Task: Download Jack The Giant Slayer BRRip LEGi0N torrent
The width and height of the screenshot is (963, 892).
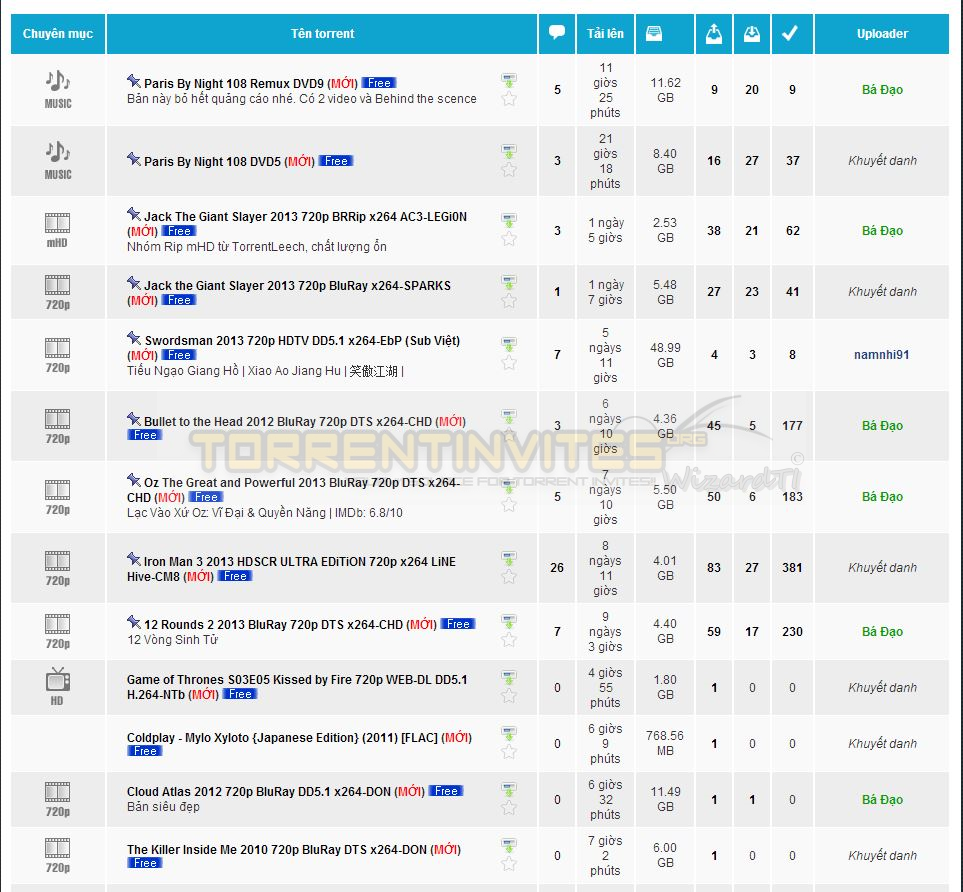Action: click(x=509, y=221)
